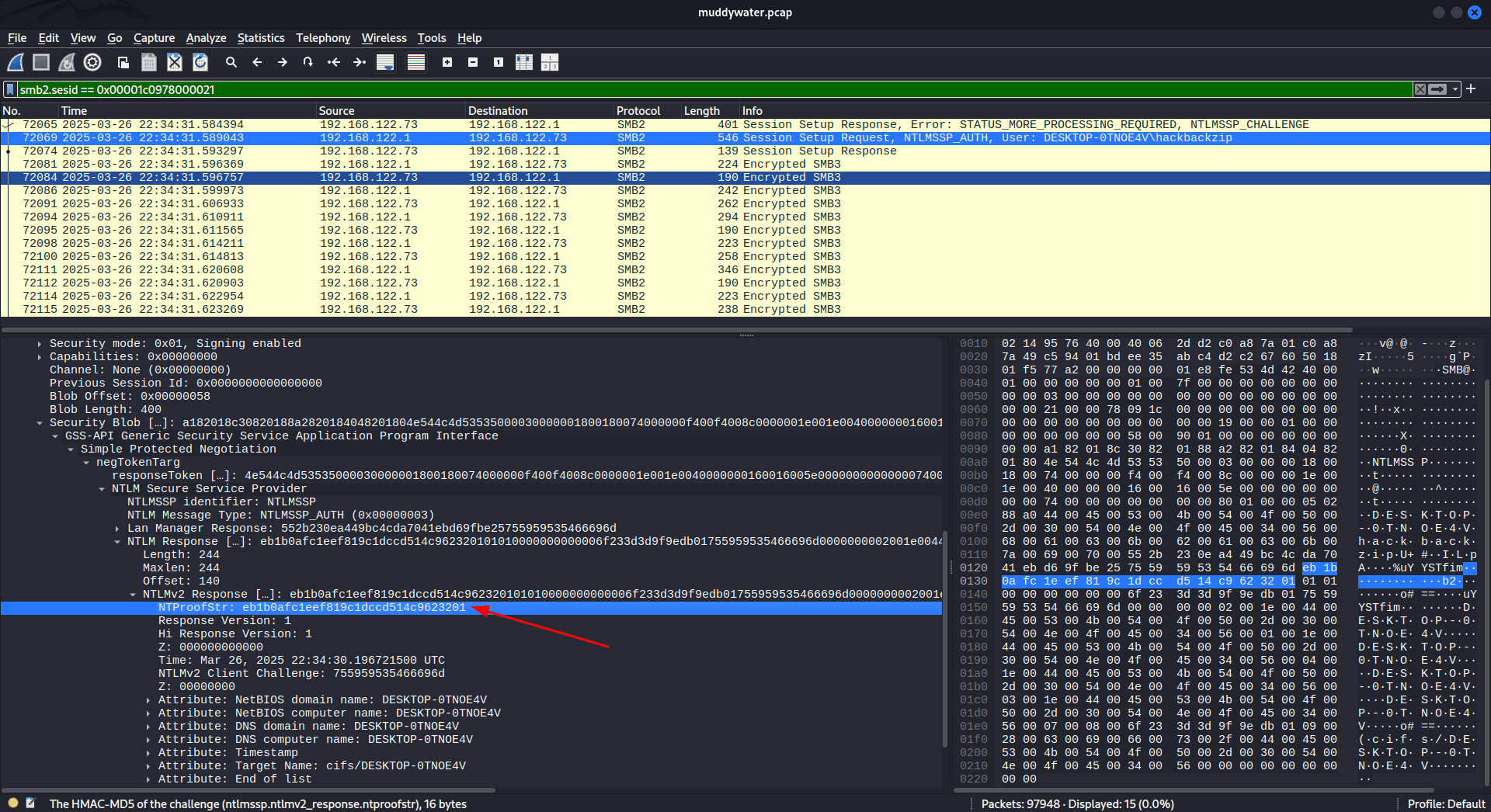Expand the Lan Manager Response item
This screenshot has height=812, width=1491.
(117, 528)
